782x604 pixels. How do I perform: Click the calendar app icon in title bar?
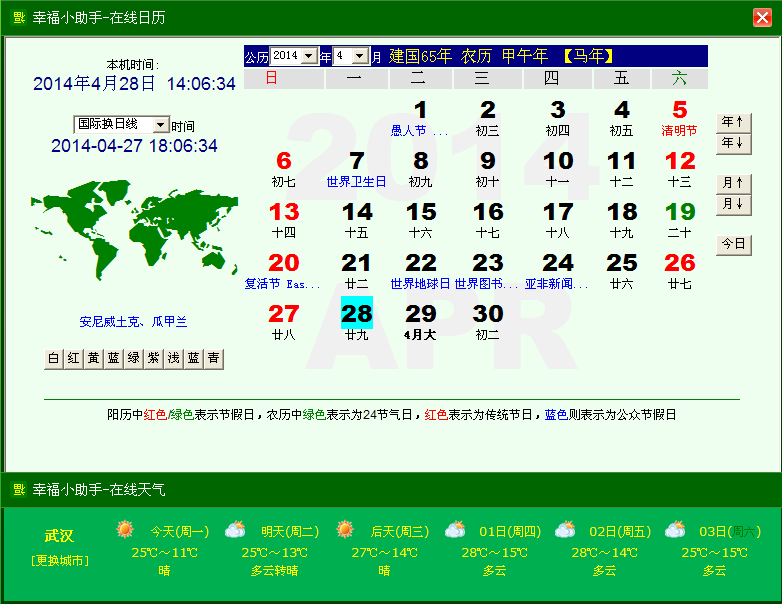pos(19,18)
